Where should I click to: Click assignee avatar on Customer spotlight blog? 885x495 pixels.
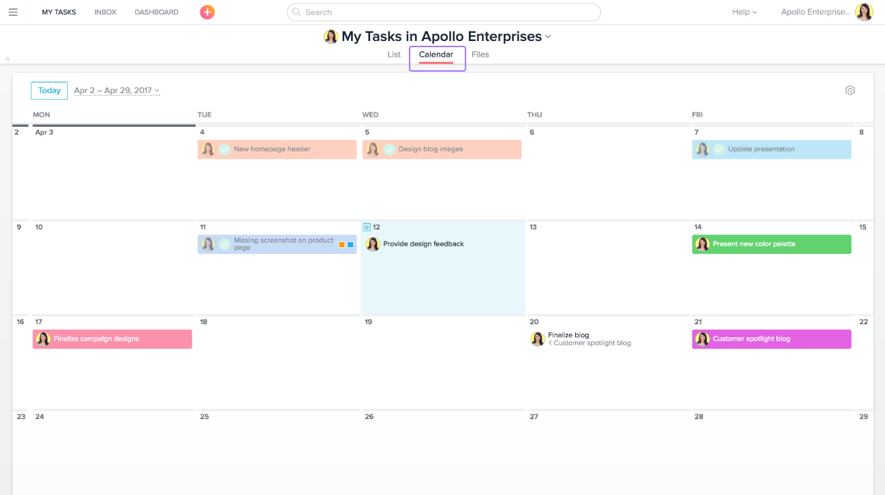click(x=703, y=339)
